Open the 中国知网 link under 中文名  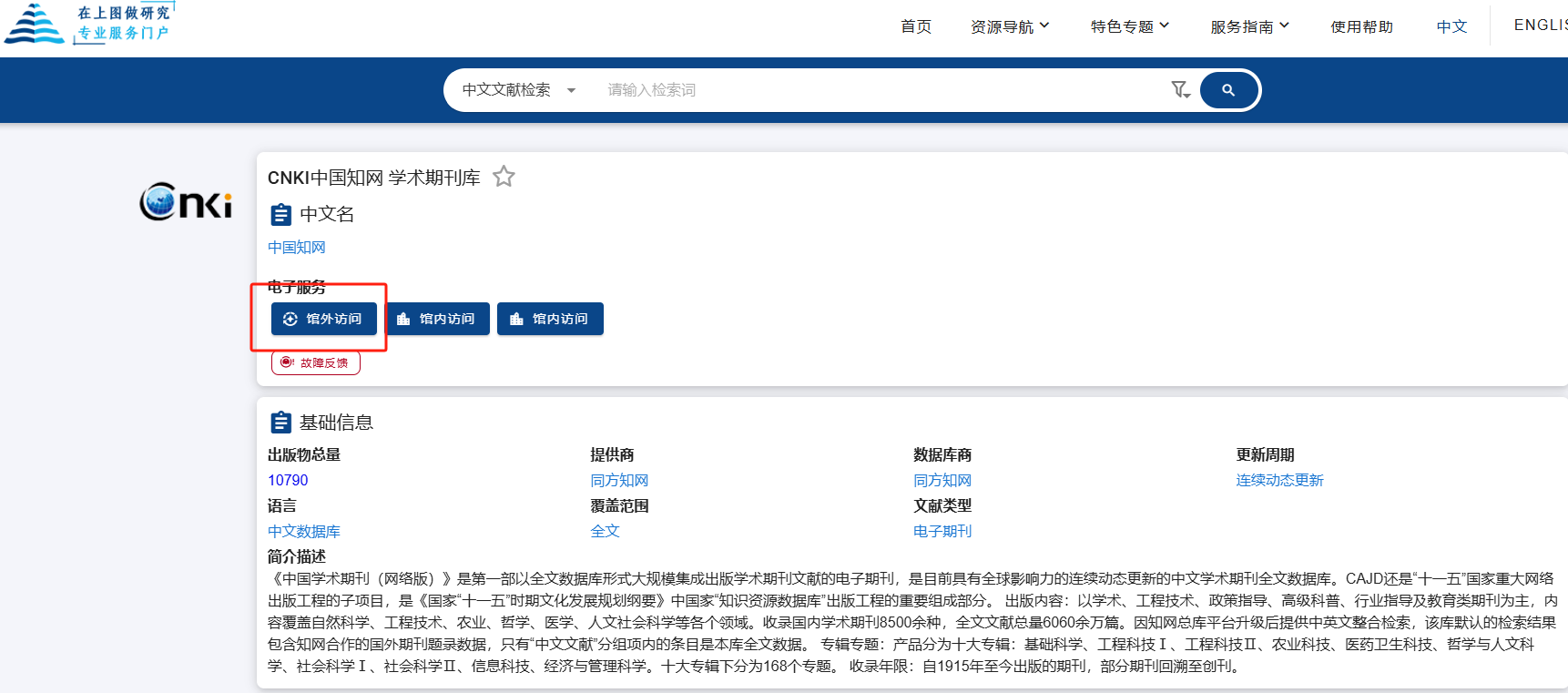[x=296, y=248]
